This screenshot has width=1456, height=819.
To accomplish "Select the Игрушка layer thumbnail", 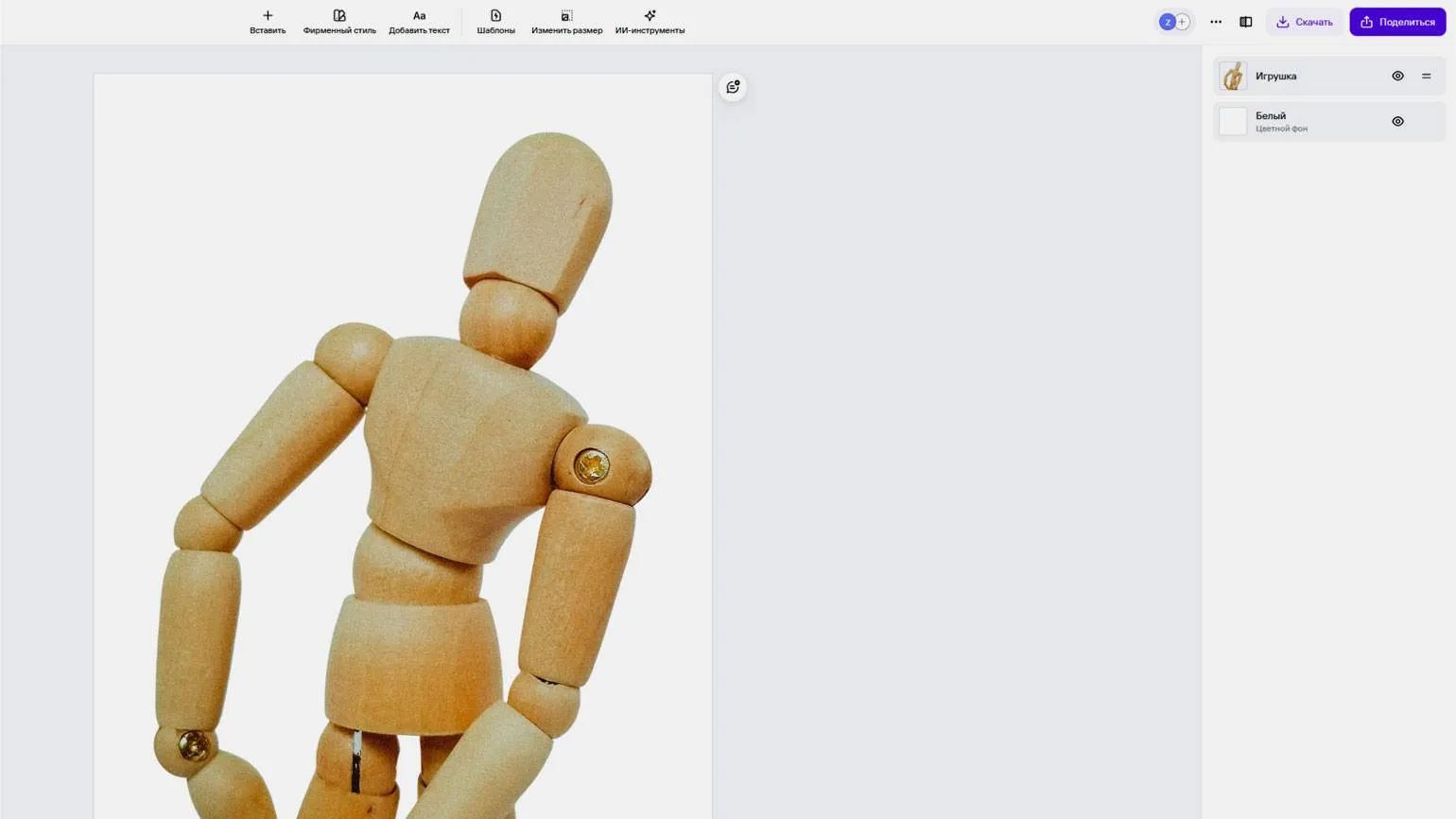I will pyautogui.click(x=1233, y=76).
